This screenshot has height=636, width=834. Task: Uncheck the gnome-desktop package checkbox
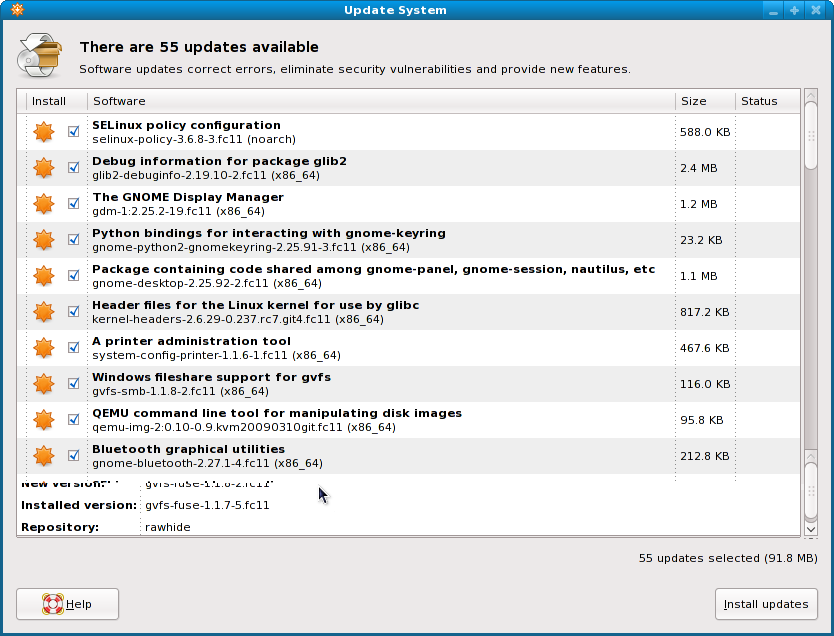[x=73, y=276]
